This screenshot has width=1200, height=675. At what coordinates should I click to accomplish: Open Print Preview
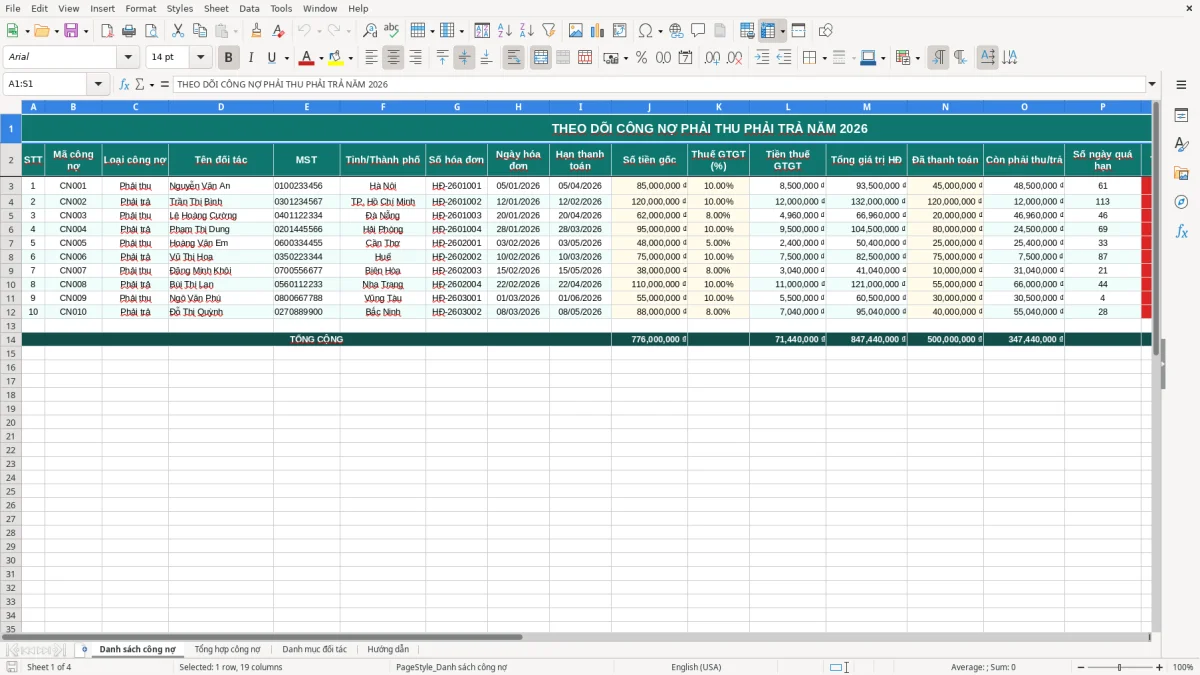click(151, 31)
